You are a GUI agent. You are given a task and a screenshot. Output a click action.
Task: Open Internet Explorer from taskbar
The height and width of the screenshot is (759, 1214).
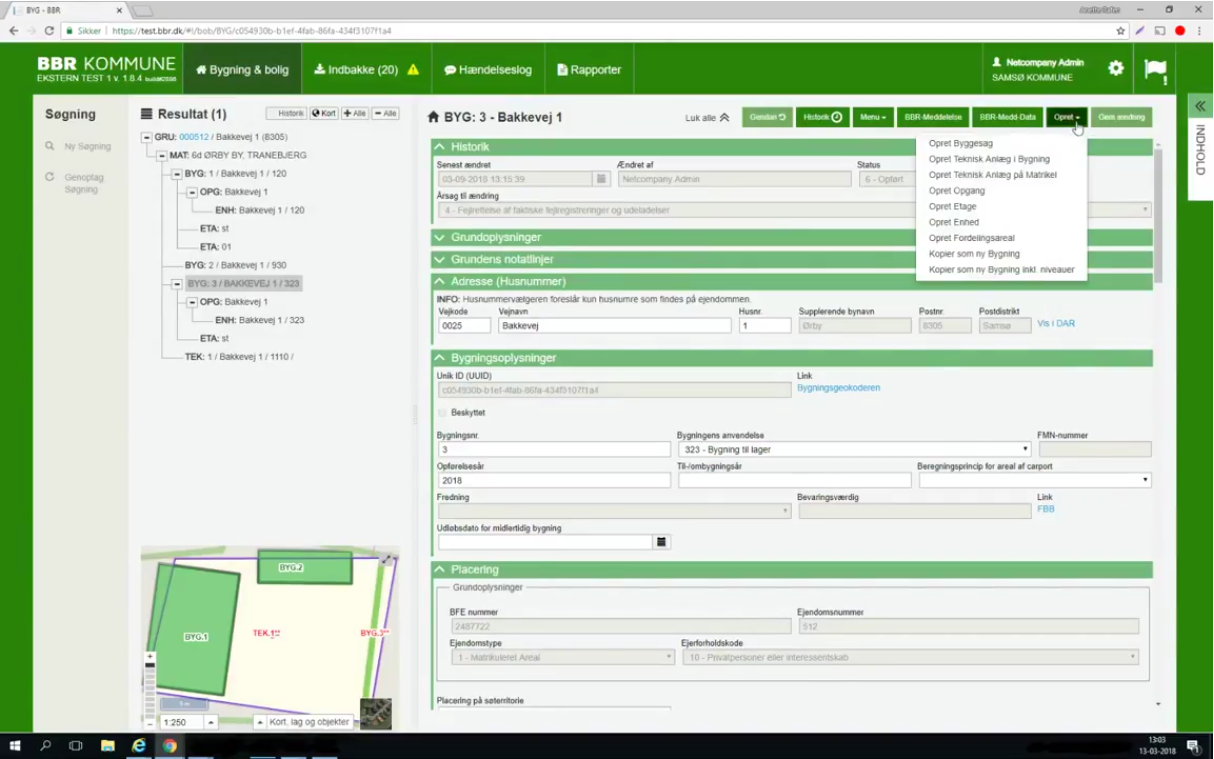click(x=139, y=746)
